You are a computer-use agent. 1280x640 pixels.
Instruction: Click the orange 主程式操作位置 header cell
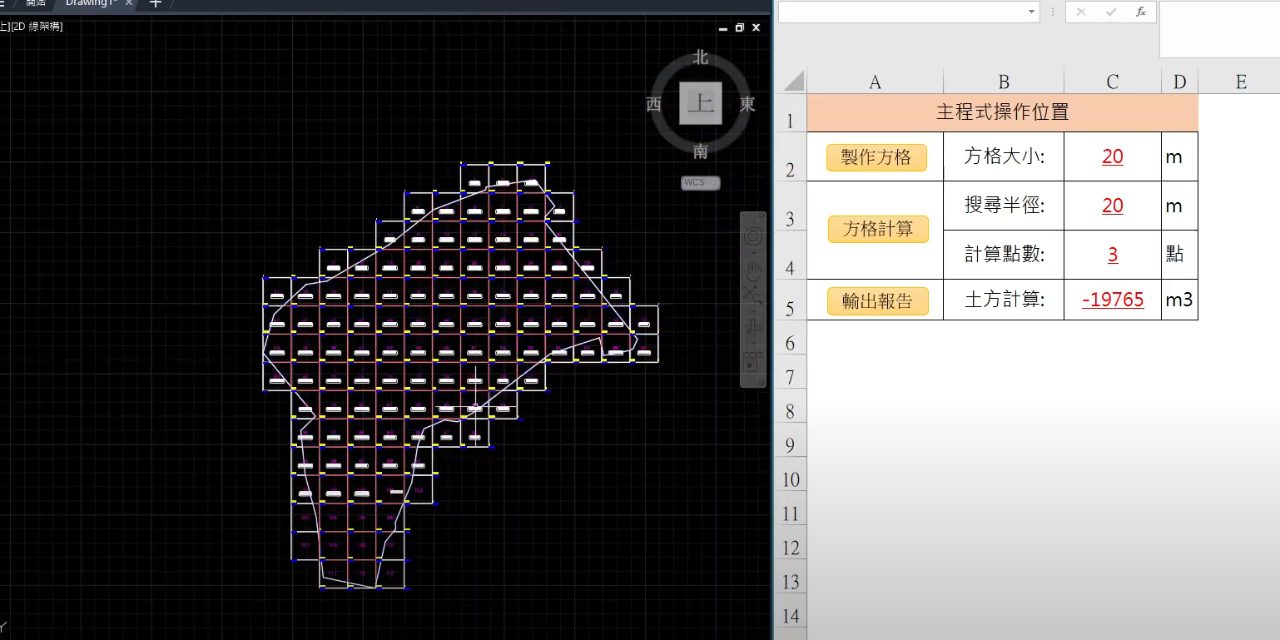pos(1002,112)
